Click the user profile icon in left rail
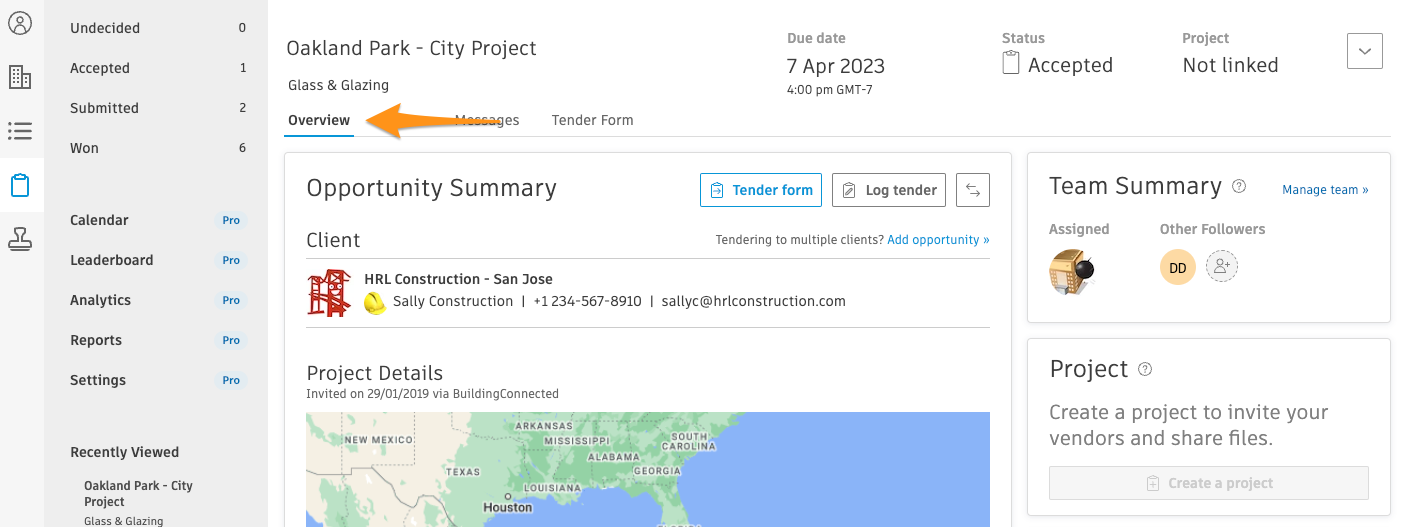Screen dimensions: 1402x527 (20, 23)
